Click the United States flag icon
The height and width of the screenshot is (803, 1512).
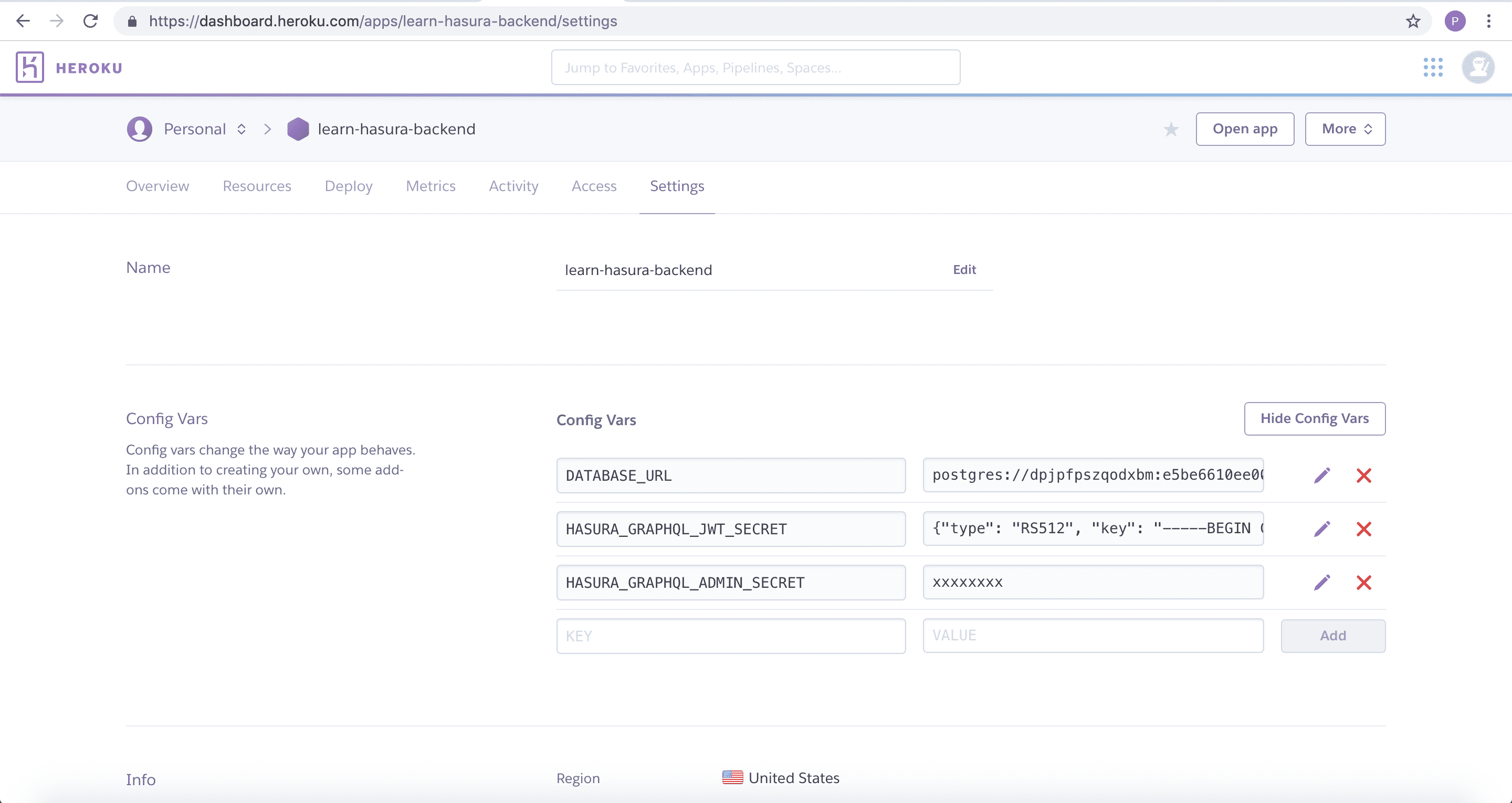[732, 777]
